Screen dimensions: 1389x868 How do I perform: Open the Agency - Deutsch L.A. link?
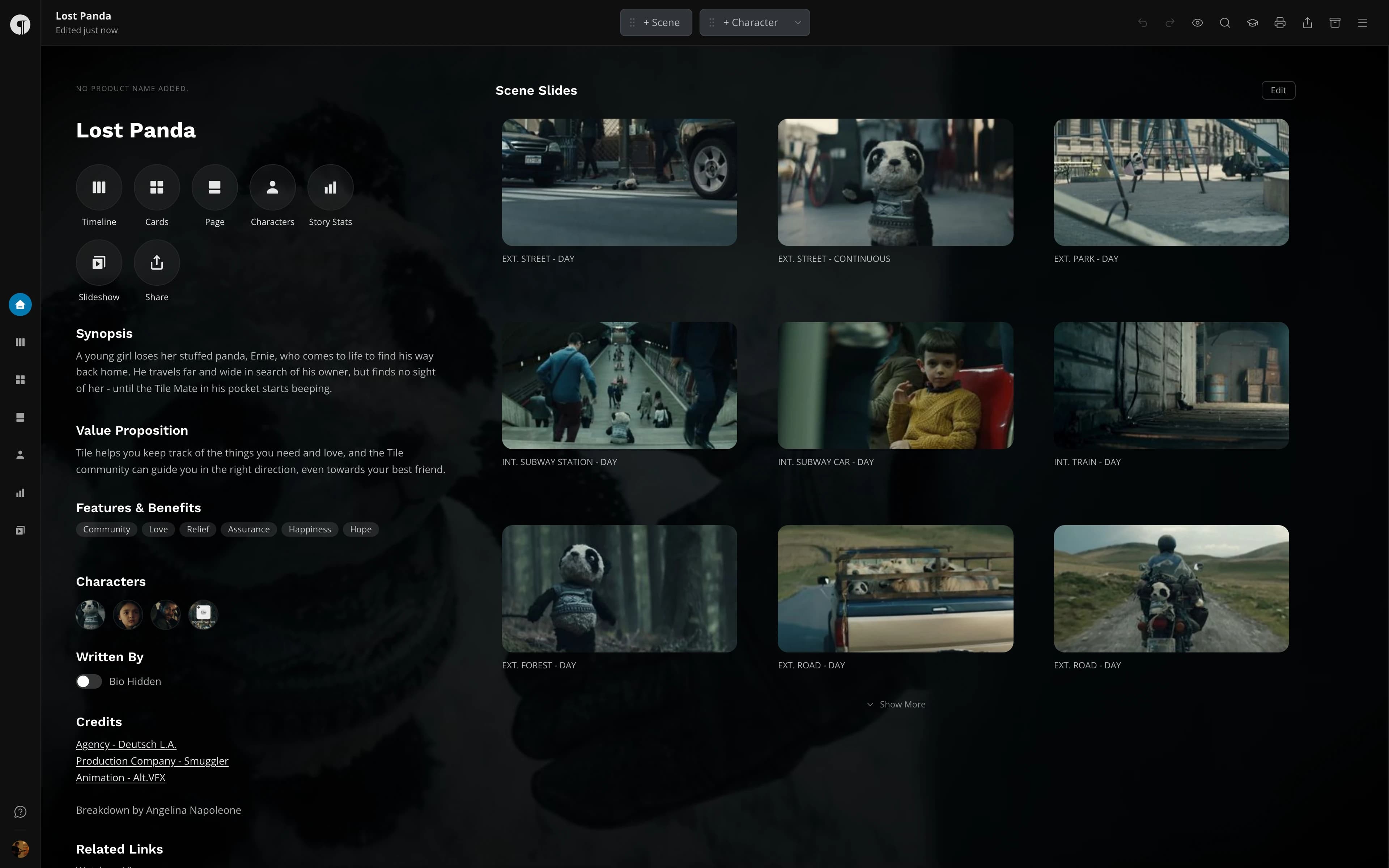tap(126, 745)
